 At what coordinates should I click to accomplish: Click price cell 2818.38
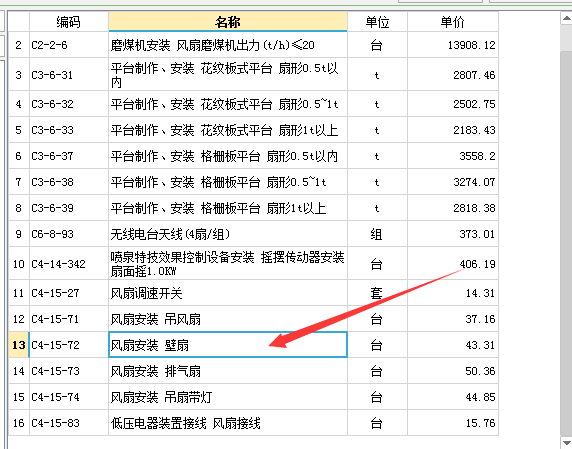pos(453,208)
